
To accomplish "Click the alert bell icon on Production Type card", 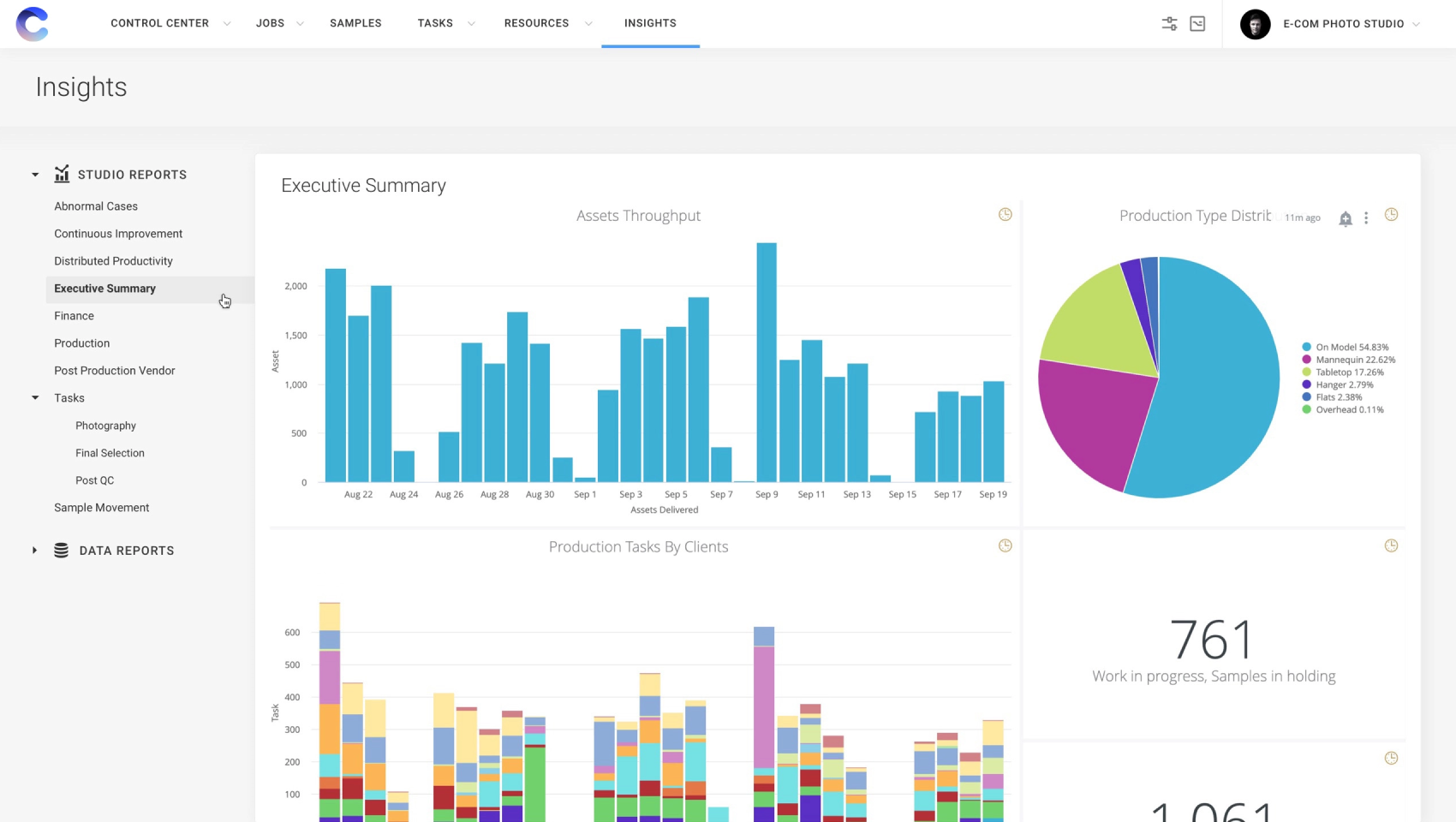I will pyautogui.click(x=1345, y=218).
